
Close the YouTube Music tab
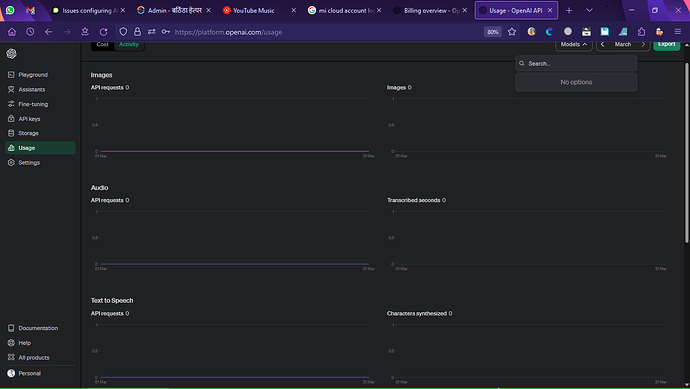tap(294, 10)
